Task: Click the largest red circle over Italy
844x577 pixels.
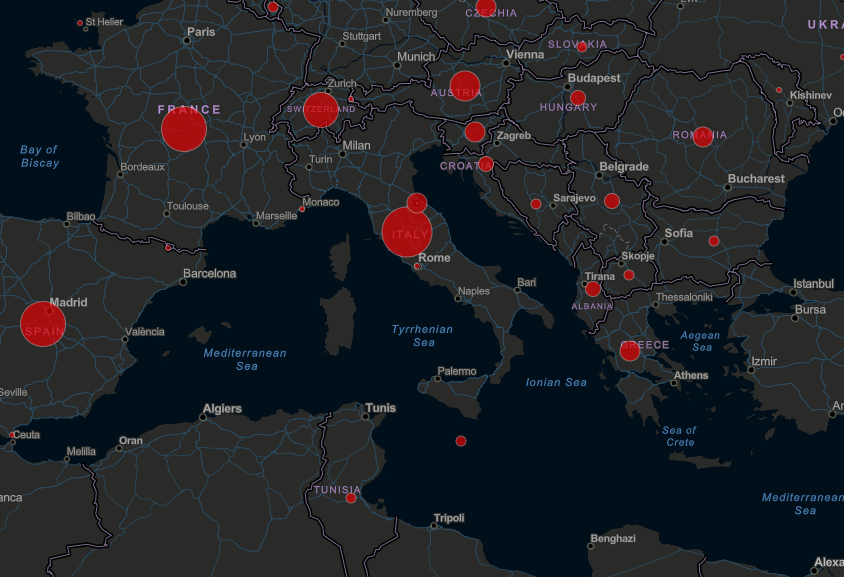Action: pyautogui.click(x=407, y=233)
